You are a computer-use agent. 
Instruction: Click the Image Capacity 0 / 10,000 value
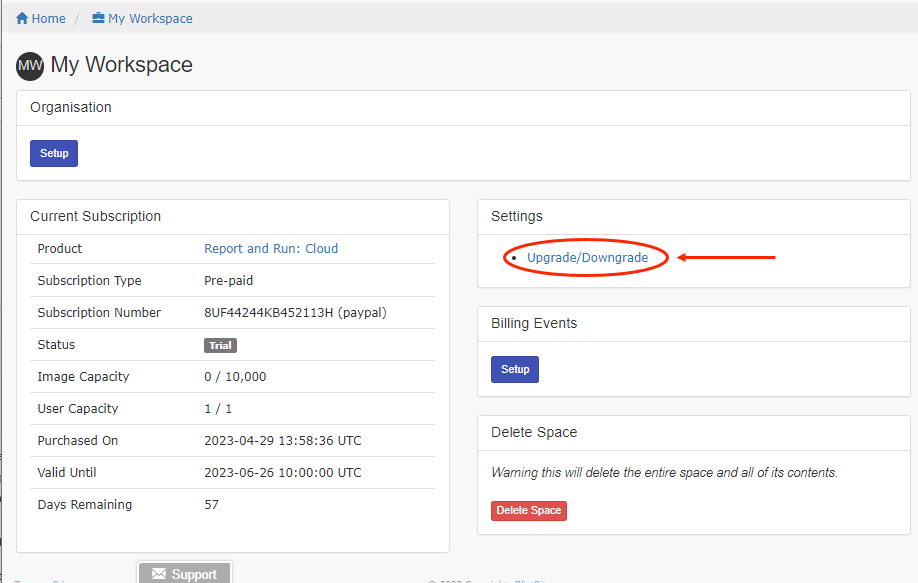pyautogui.click(x=235, y=377)
